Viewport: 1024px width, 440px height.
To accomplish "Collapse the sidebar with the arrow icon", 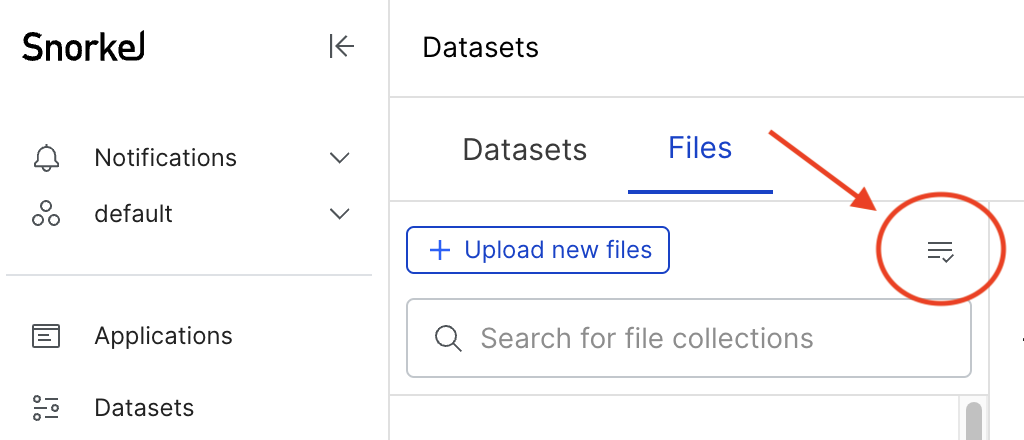I will (x=342, y=46).
